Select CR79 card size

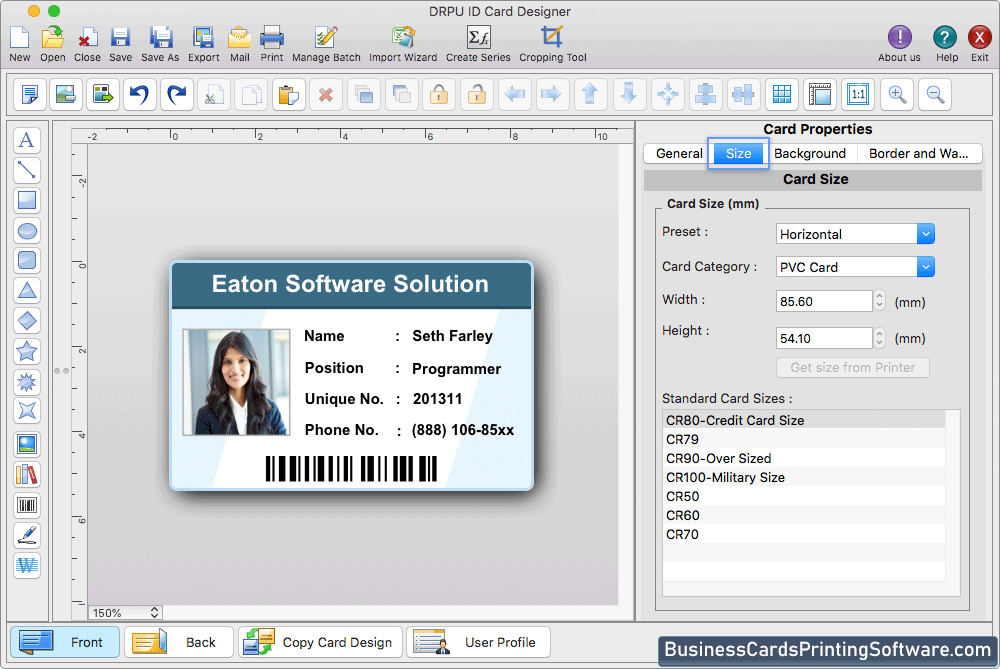click(x=804, y=439)
